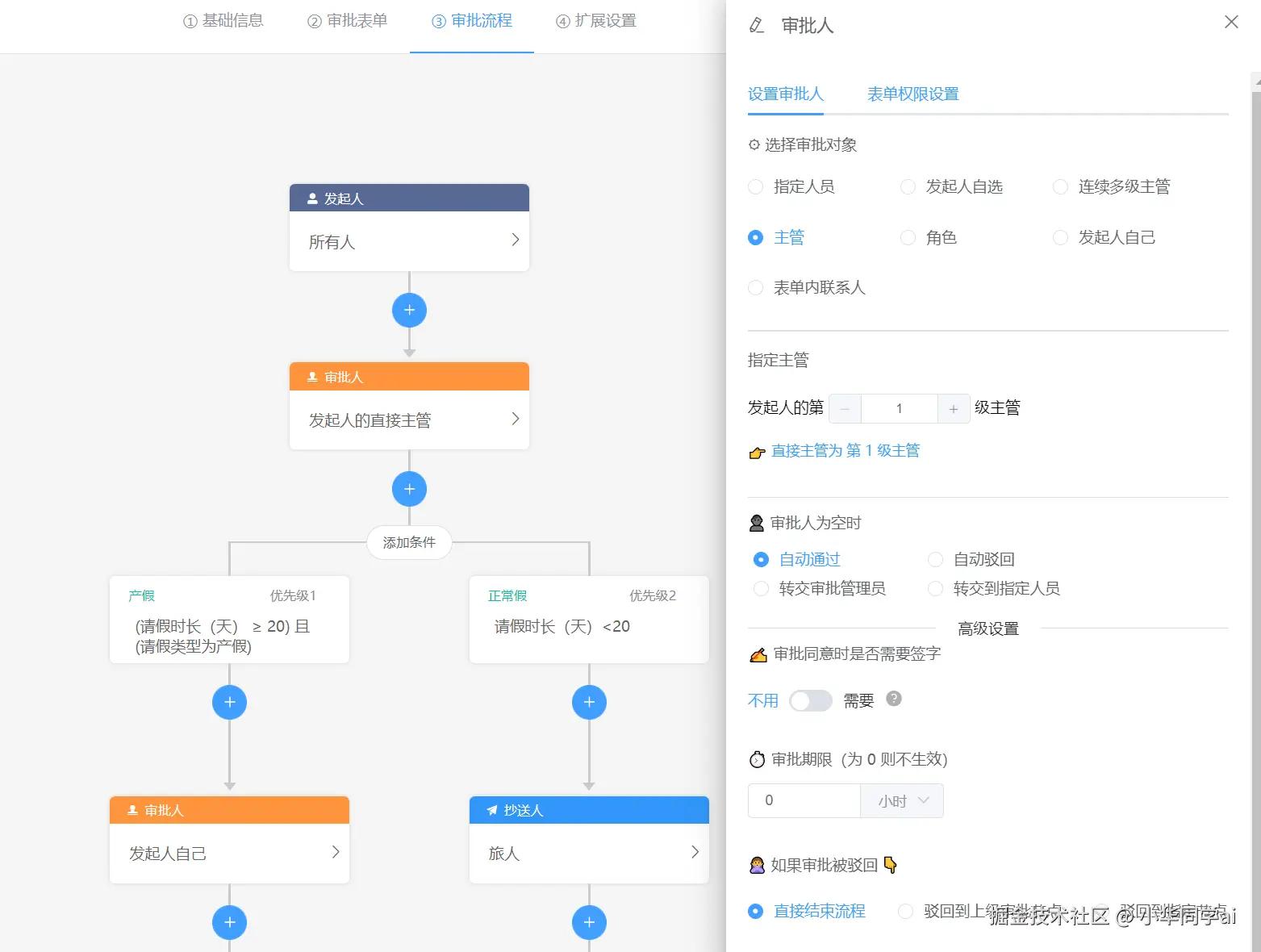Click plus node button below 旅人 card

click(x=589, y=922)
